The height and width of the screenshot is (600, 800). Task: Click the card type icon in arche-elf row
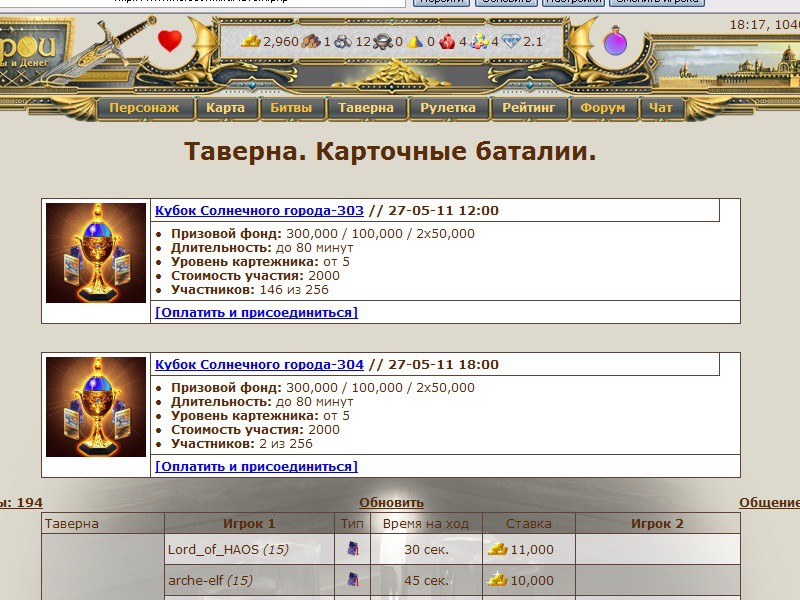tap(353, 580)
